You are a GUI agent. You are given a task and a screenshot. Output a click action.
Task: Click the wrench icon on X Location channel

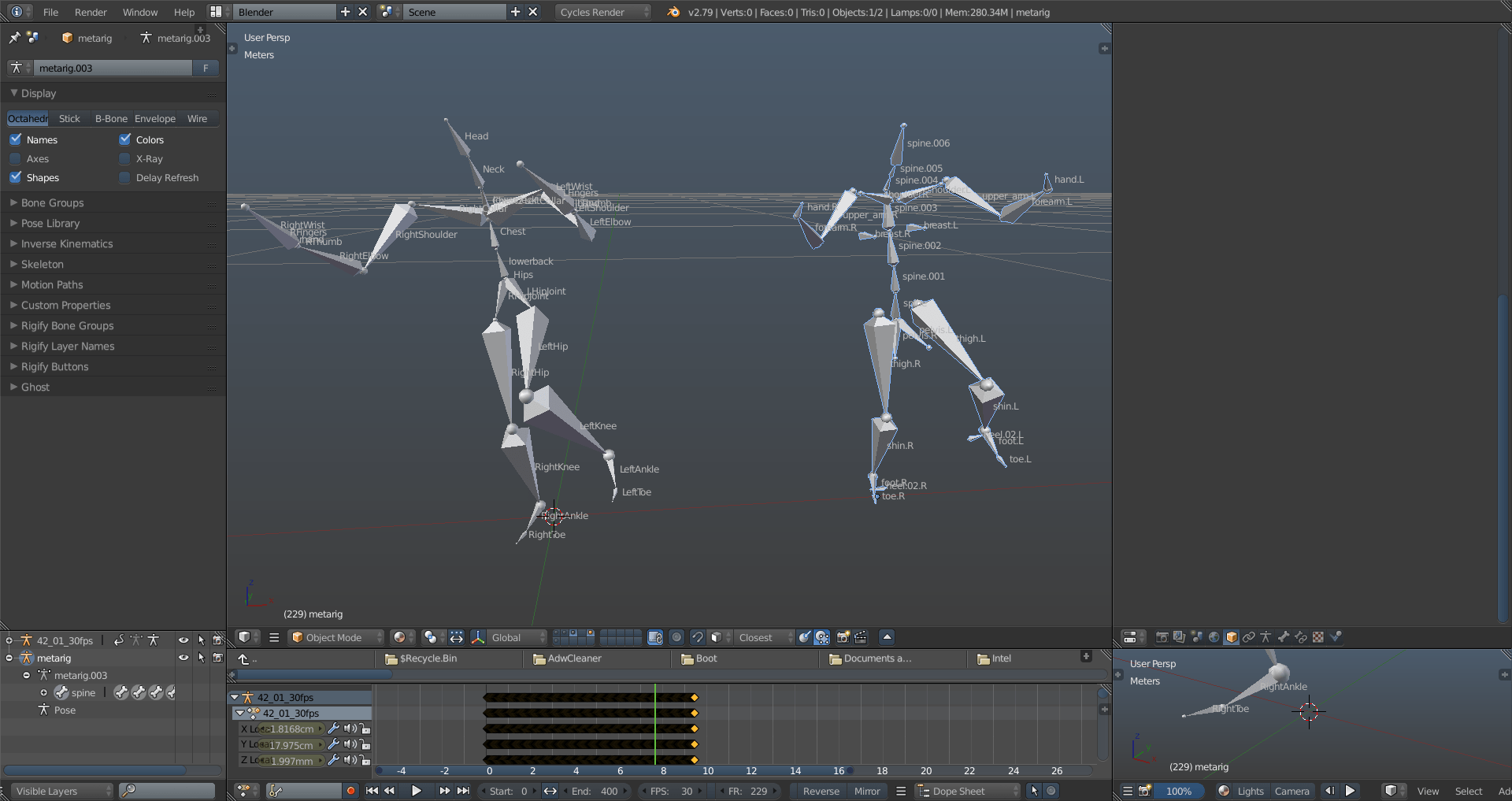coord(334,729)
